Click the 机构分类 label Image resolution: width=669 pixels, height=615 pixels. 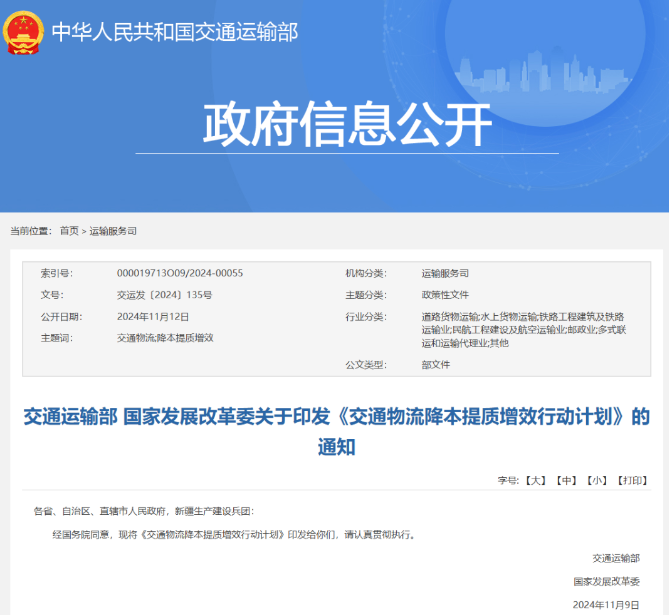pyautogui.click(x=366, y=273)
